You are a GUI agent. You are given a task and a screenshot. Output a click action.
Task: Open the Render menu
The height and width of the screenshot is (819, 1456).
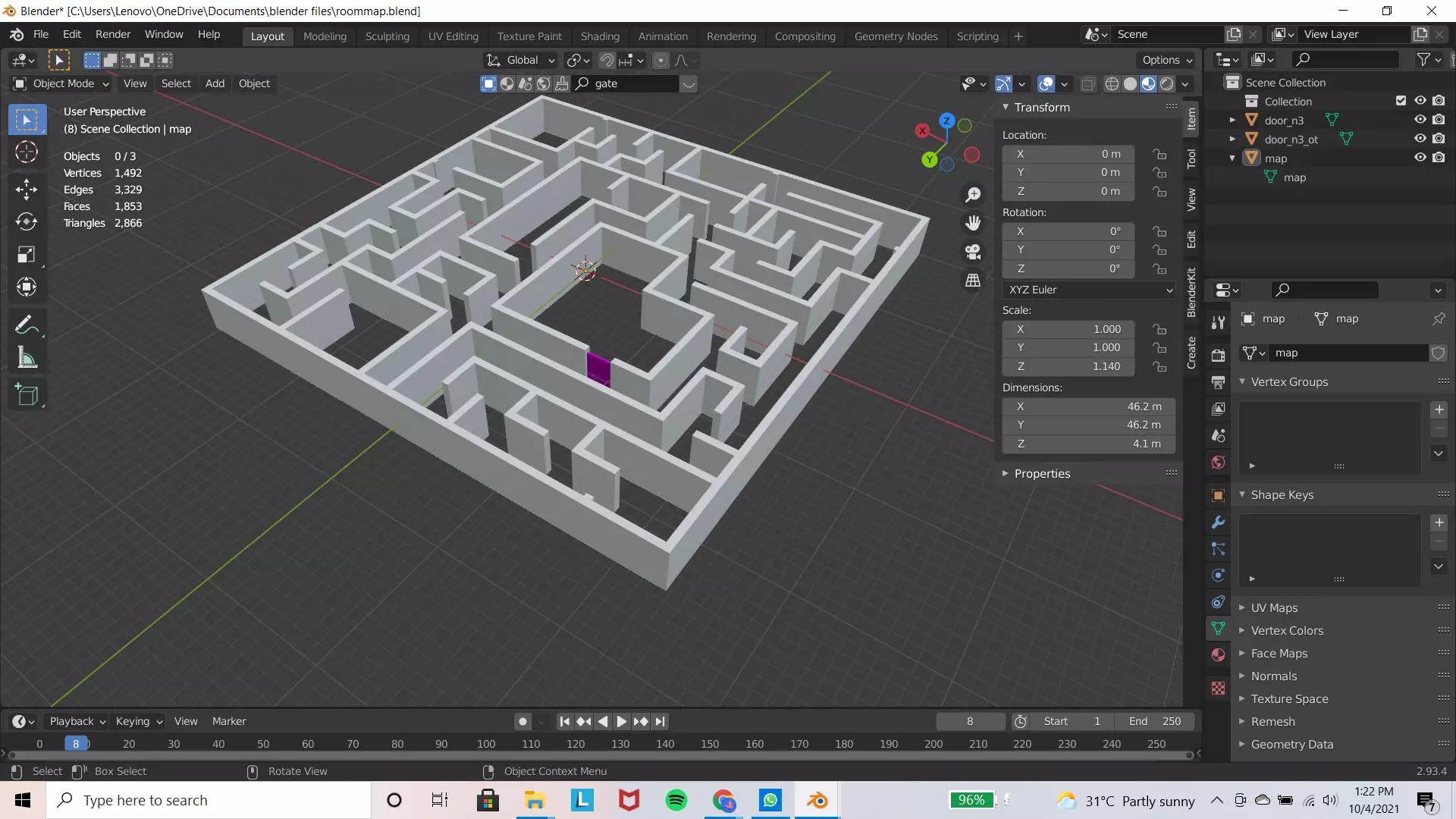click(112, 34)
